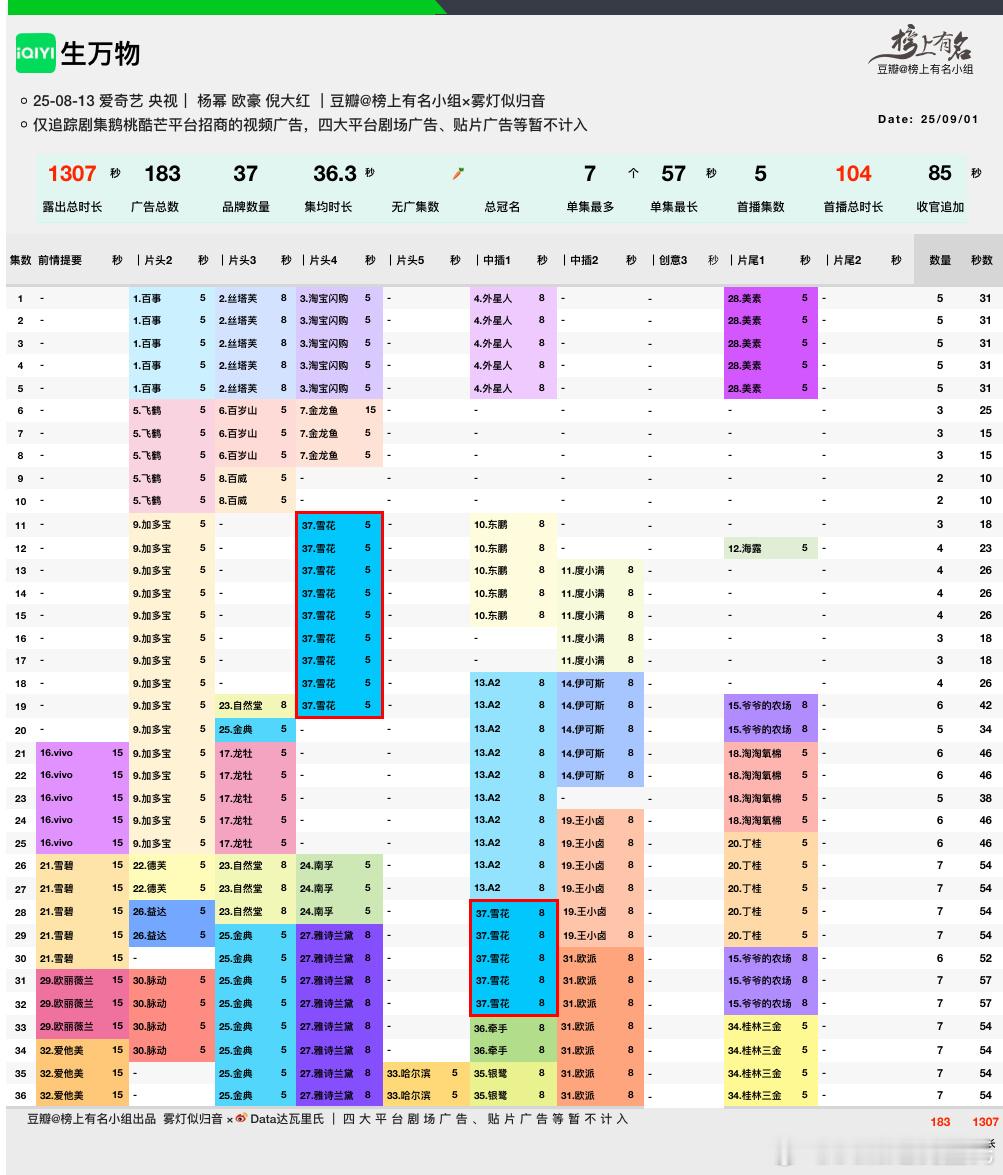Click the up arrow beside number 7
The width and height of the screenshot is (1003, 1175).
[x=633, y=173]
